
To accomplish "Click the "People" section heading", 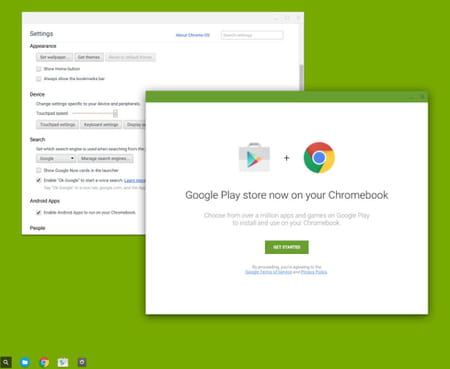I will (x=37, y=228).
